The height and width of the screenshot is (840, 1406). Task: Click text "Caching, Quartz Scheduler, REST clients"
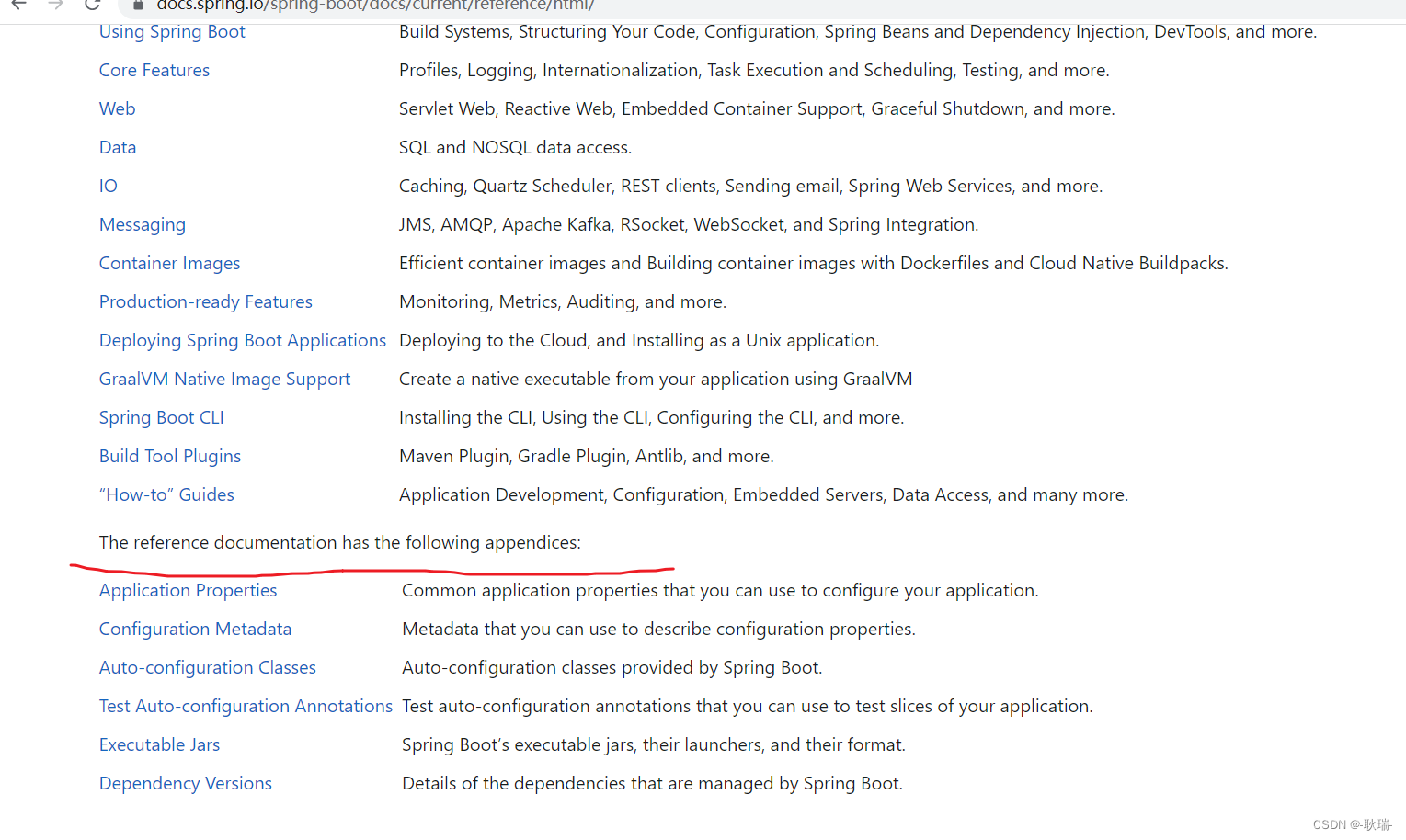click(559, 187)
